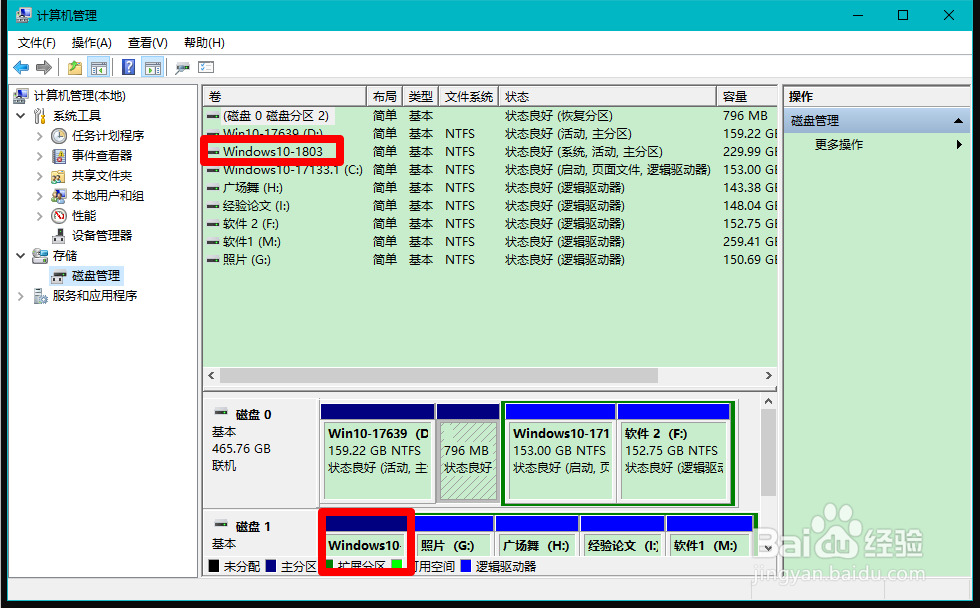The width and height of the screenshot is (980, 608).
Task: Select the 软件 2 (F:) volume row
Action: [490, 224]
